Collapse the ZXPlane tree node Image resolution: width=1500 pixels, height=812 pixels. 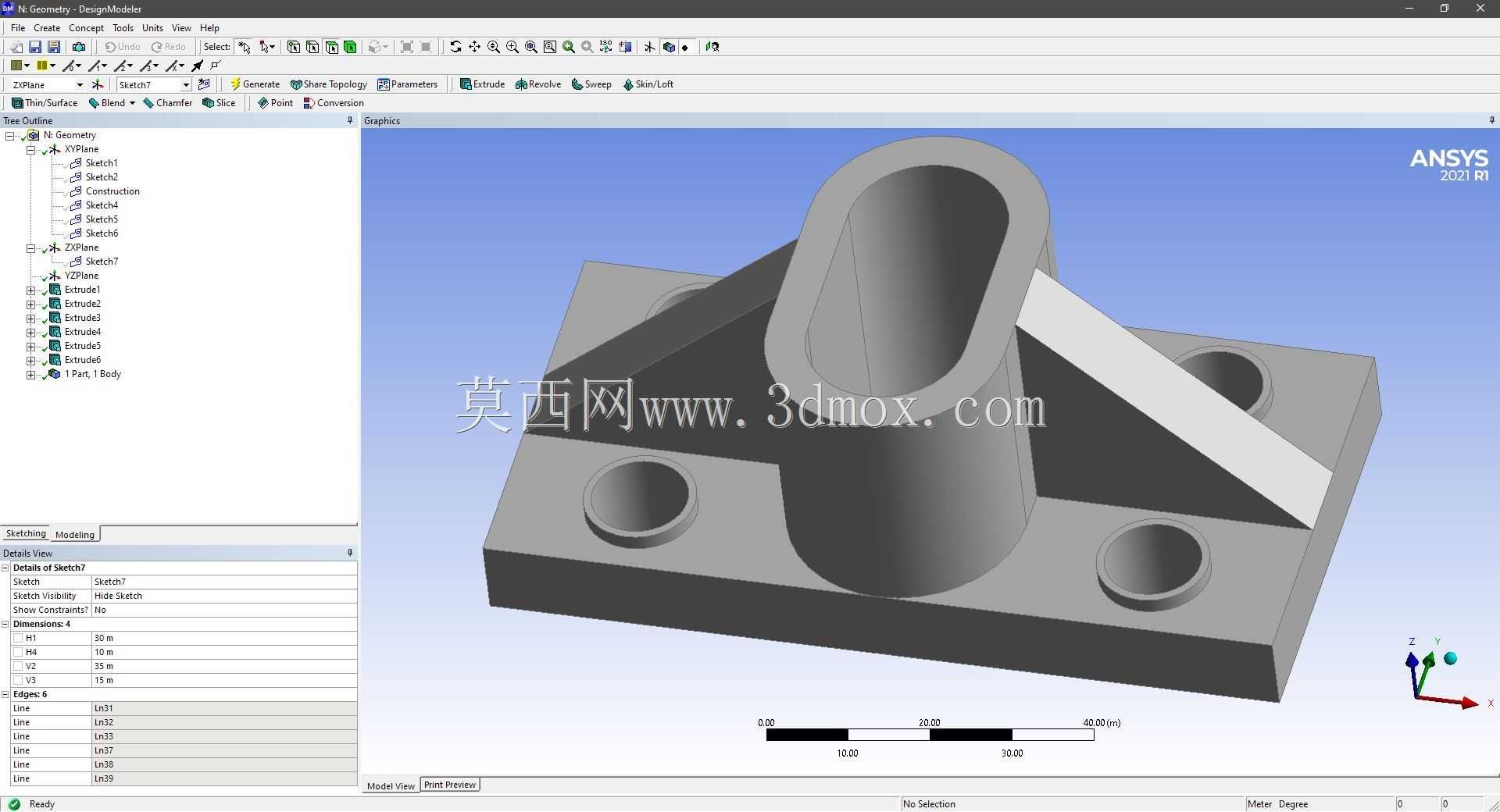pyautogui.click(x=31, y=248)
